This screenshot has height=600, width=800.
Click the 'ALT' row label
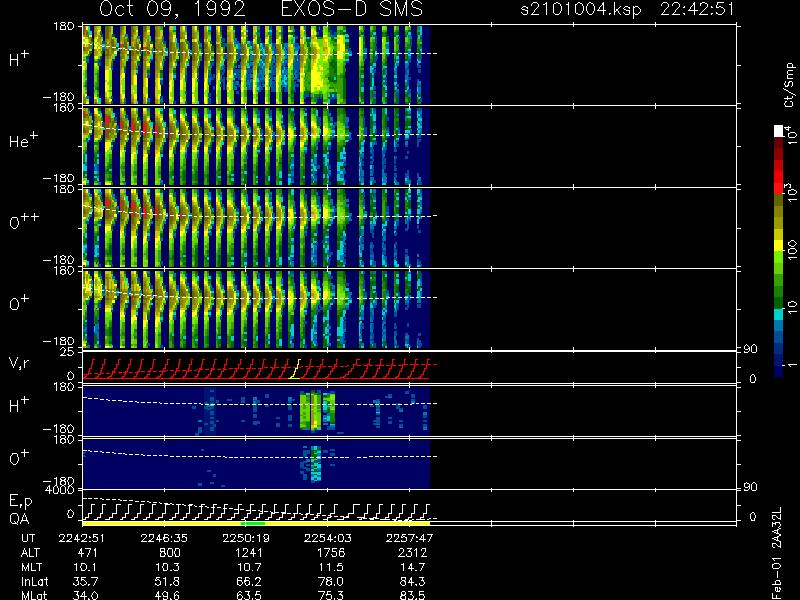[30, 553]
